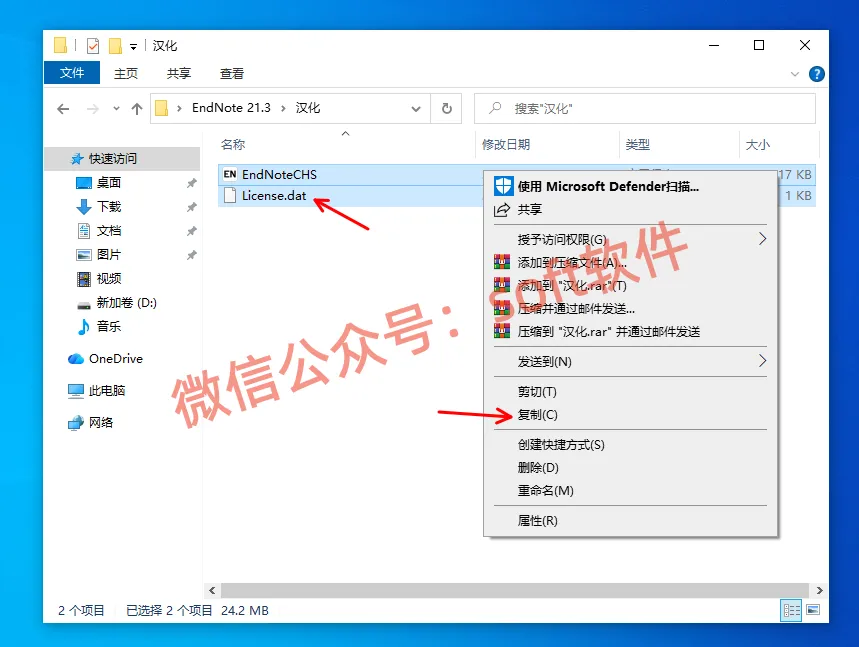This screenshot has height=647, width=859.
Task: Open the address bar history dropdown
Action: coord(416,109)
